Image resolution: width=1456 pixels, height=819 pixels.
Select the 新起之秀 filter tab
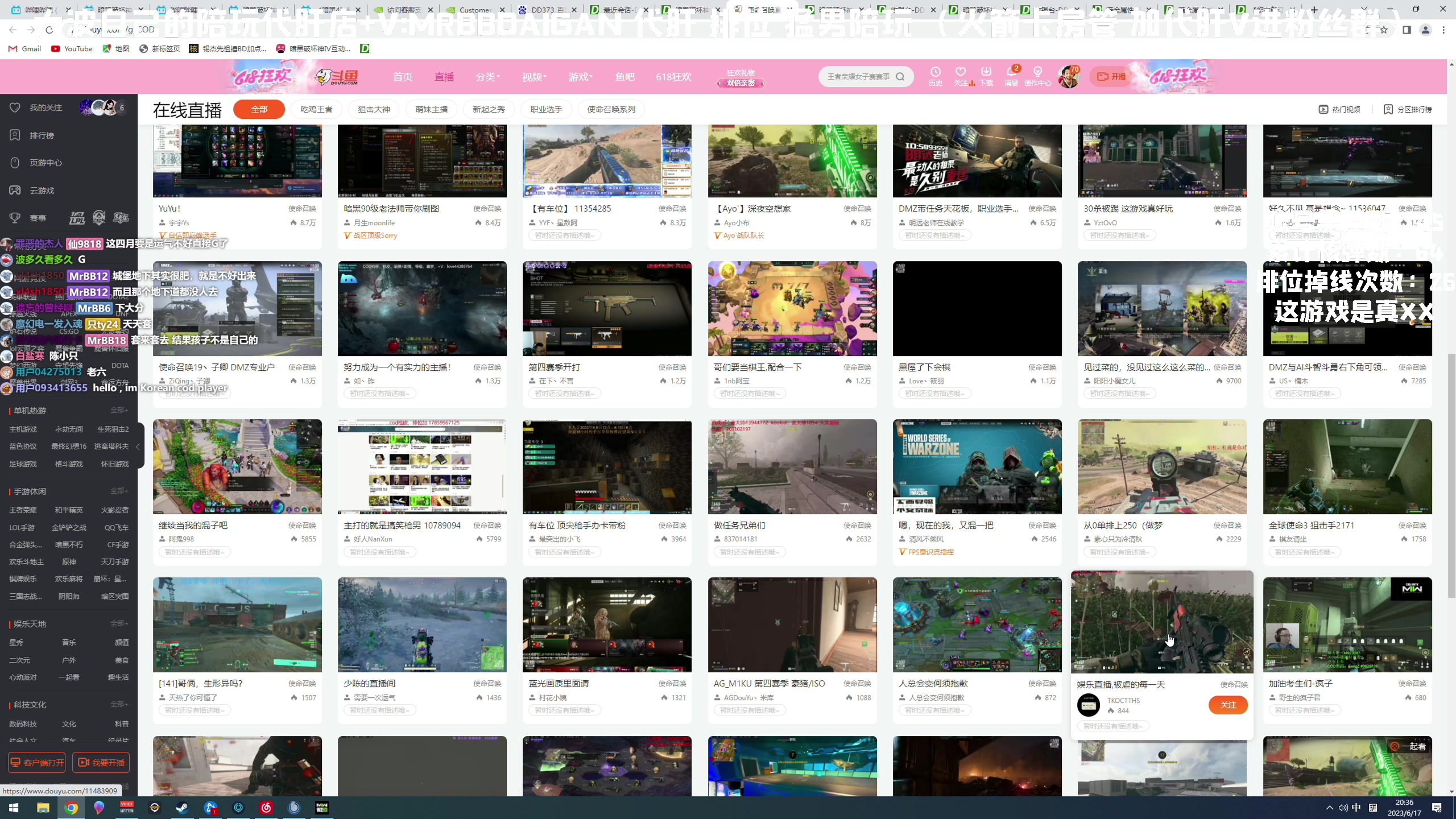coord(489,109)
